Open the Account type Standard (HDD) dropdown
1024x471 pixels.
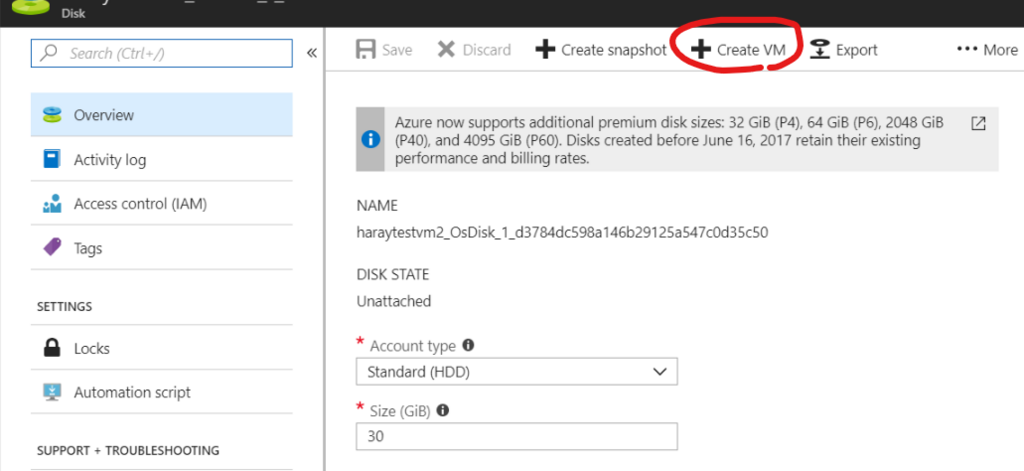(517, 372)
